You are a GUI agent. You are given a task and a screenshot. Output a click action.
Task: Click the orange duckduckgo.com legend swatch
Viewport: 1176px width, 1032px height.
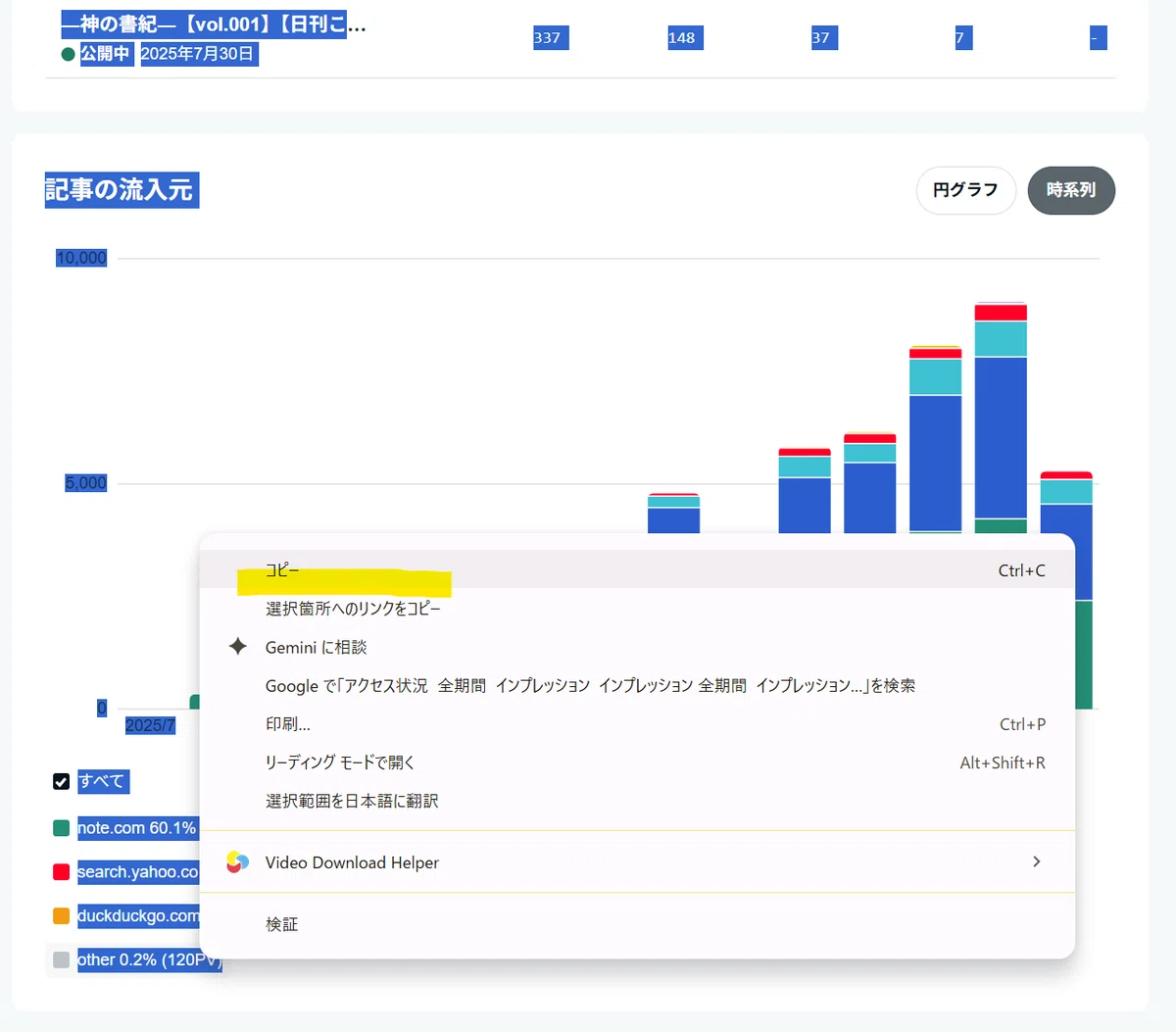tap(61, 916)
